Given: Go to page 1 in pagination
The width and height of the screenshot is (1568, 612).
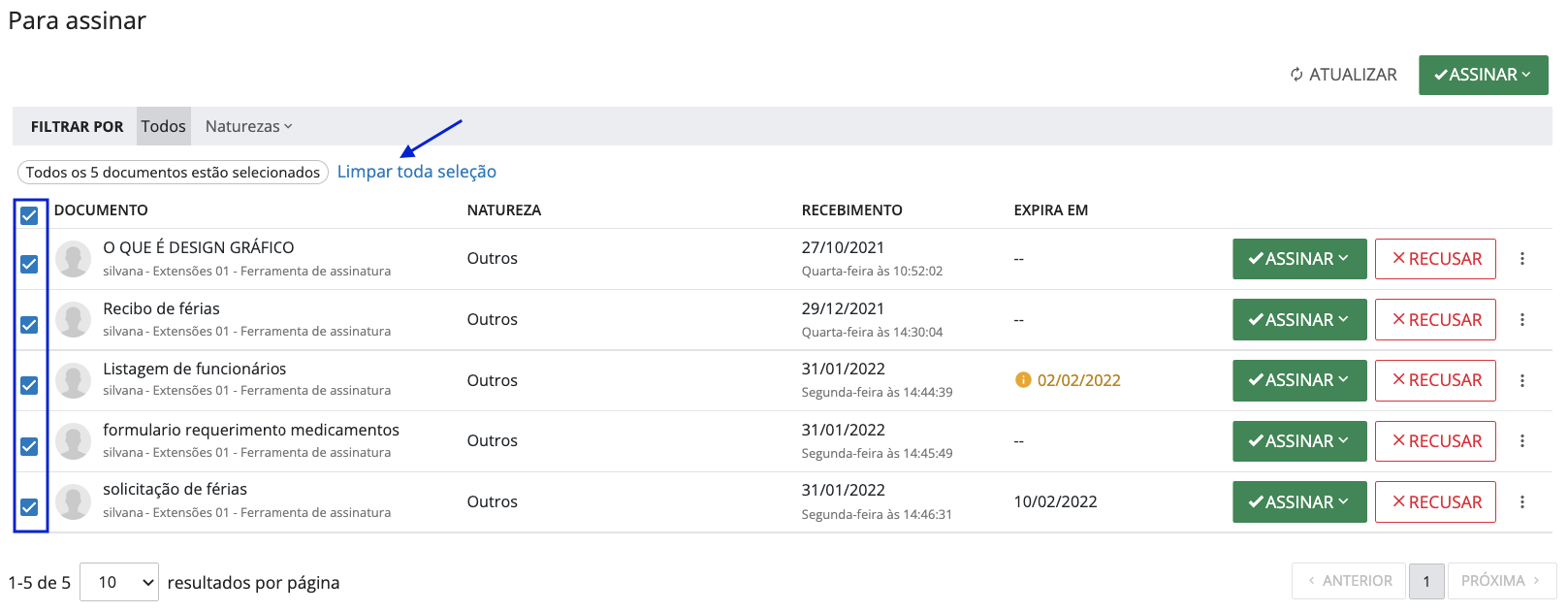Looking at the screenshot, I should tap(1425, 581).
